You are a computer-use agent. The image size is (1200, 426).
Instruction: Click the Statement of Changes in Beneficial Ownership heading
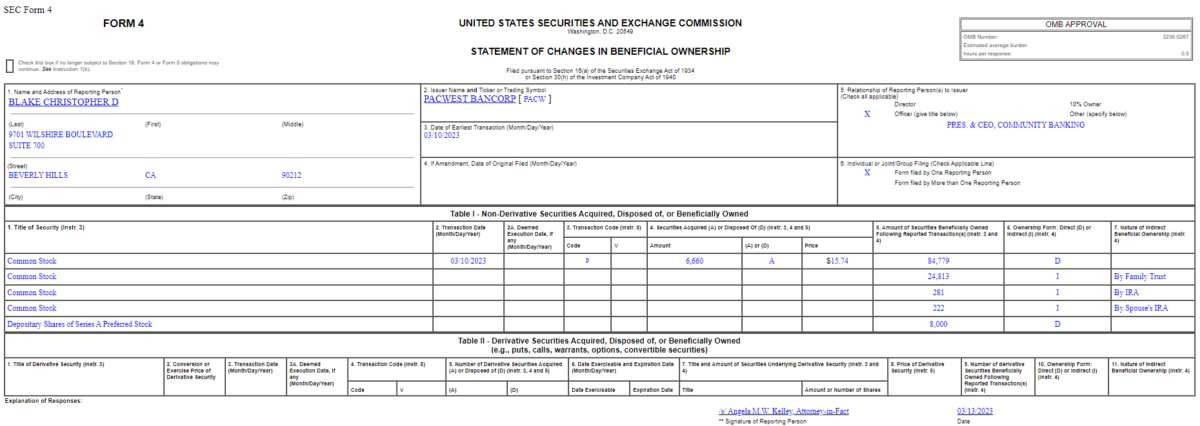click(x=600, y=51)
